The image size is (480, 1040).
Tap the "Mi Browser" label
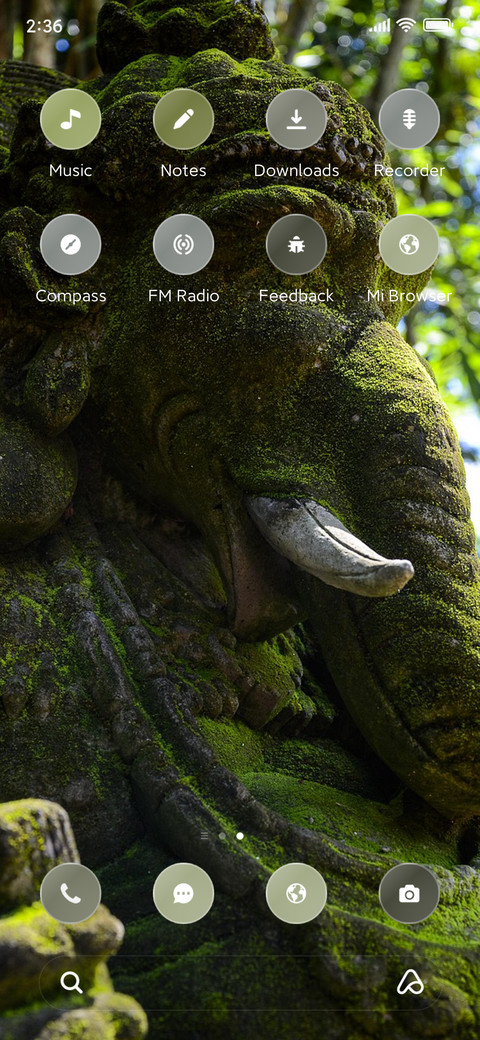409,296
